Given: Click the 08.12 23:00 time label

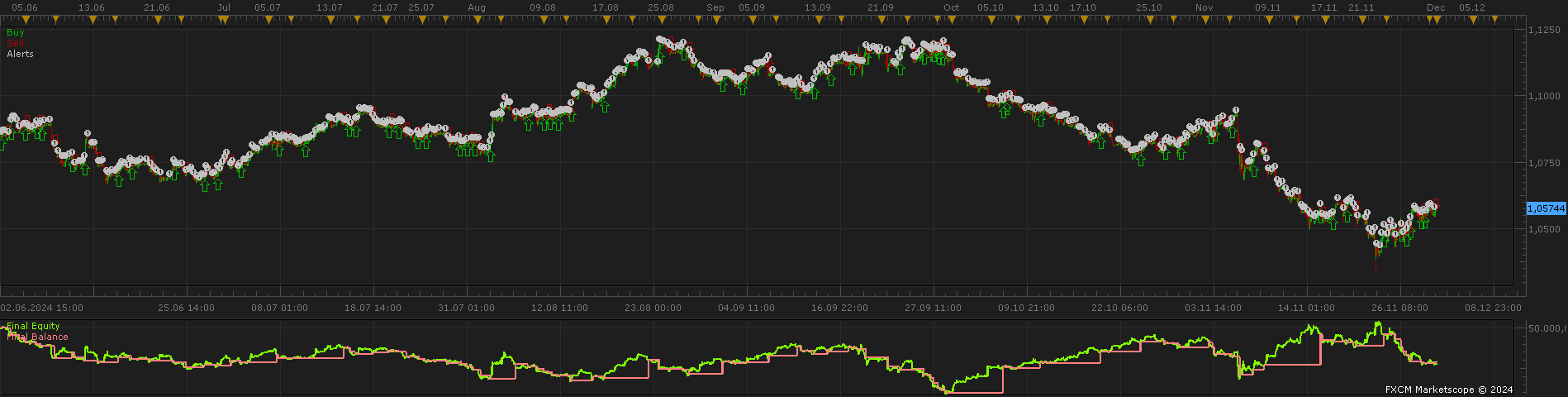Looking at the screenshot, I should click(1494, 308).
